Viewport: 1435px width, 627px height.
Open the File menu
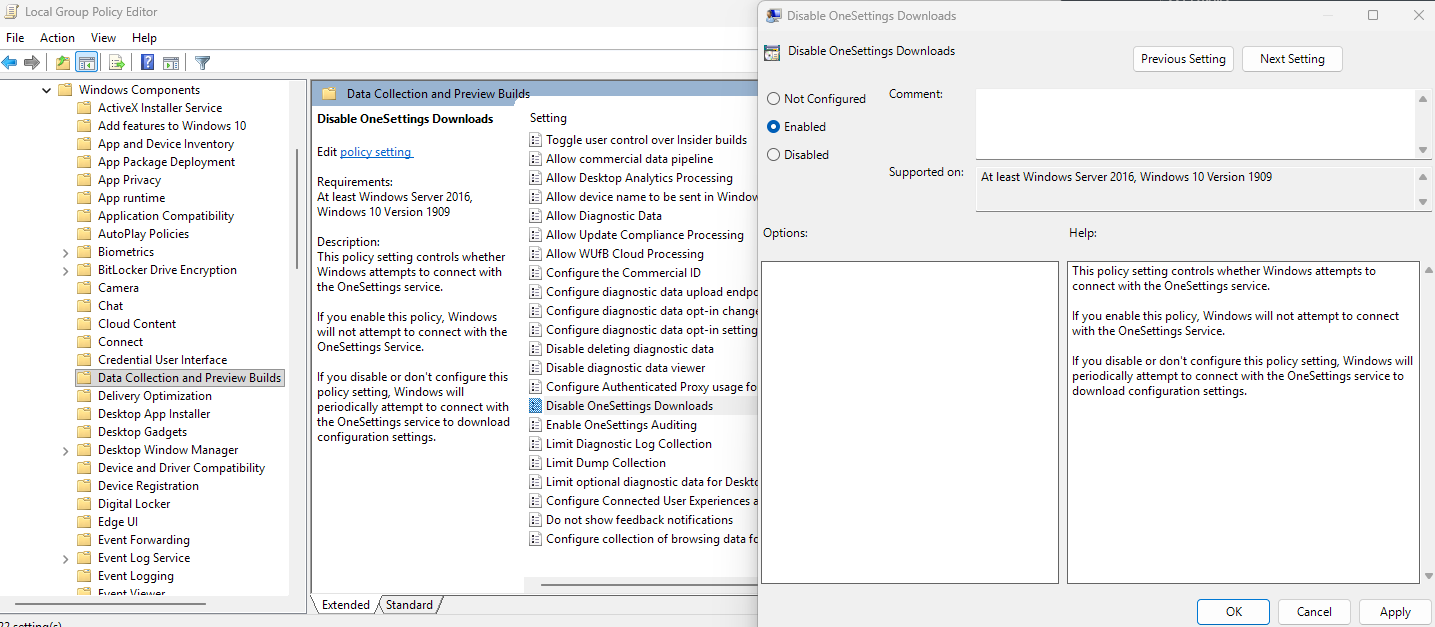15,38
